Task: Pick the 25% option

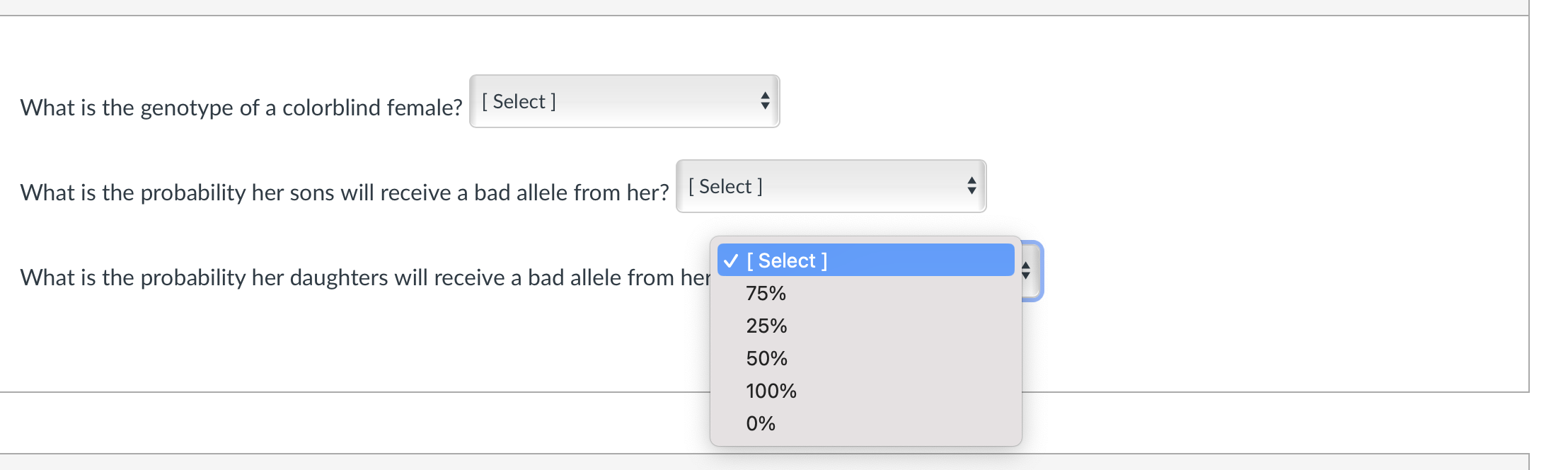Action: pyautogui.click(x=766, y=326)
